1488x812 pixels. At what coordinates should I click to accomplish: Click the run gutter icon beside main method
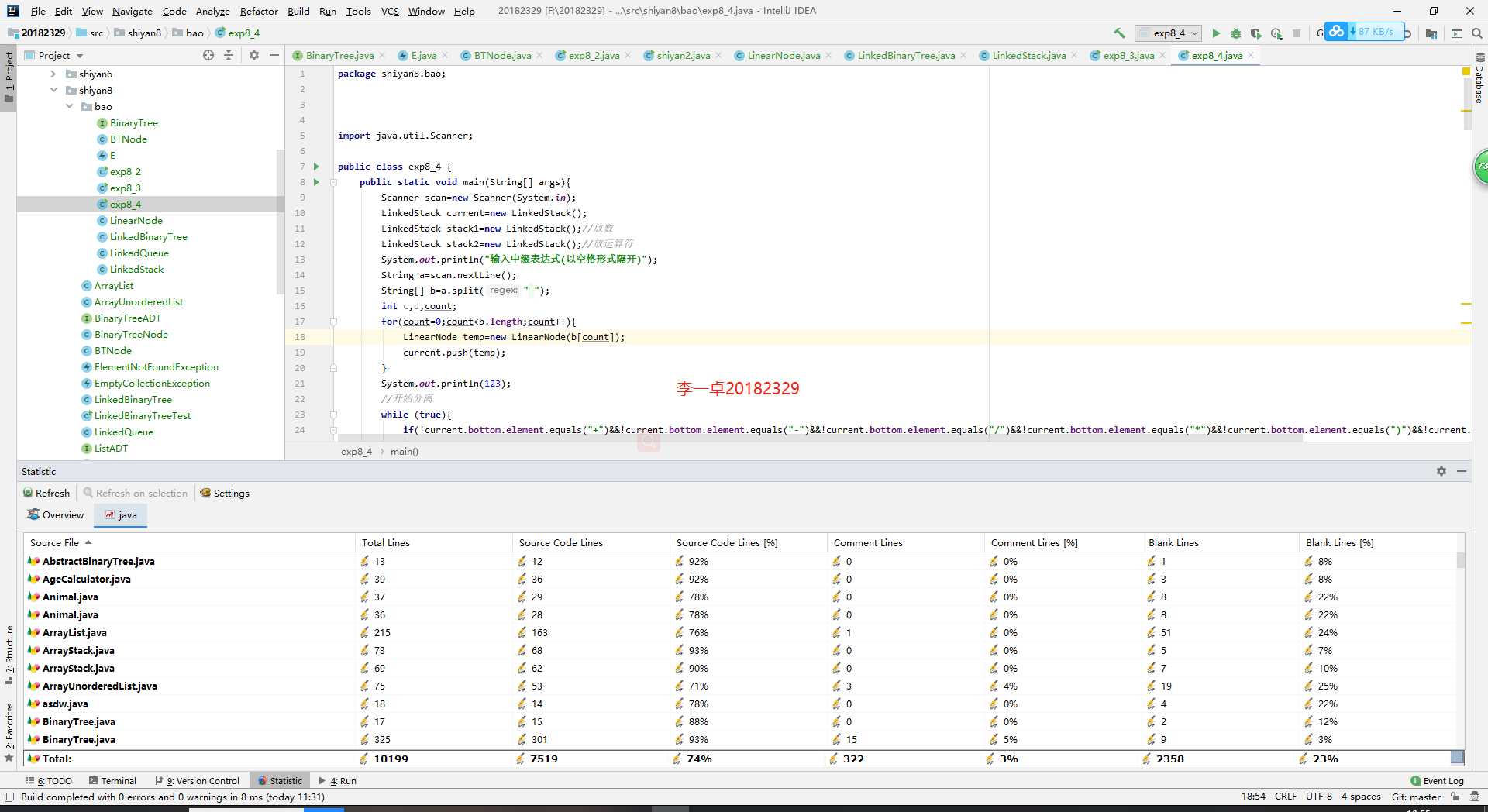click(316, 182)
